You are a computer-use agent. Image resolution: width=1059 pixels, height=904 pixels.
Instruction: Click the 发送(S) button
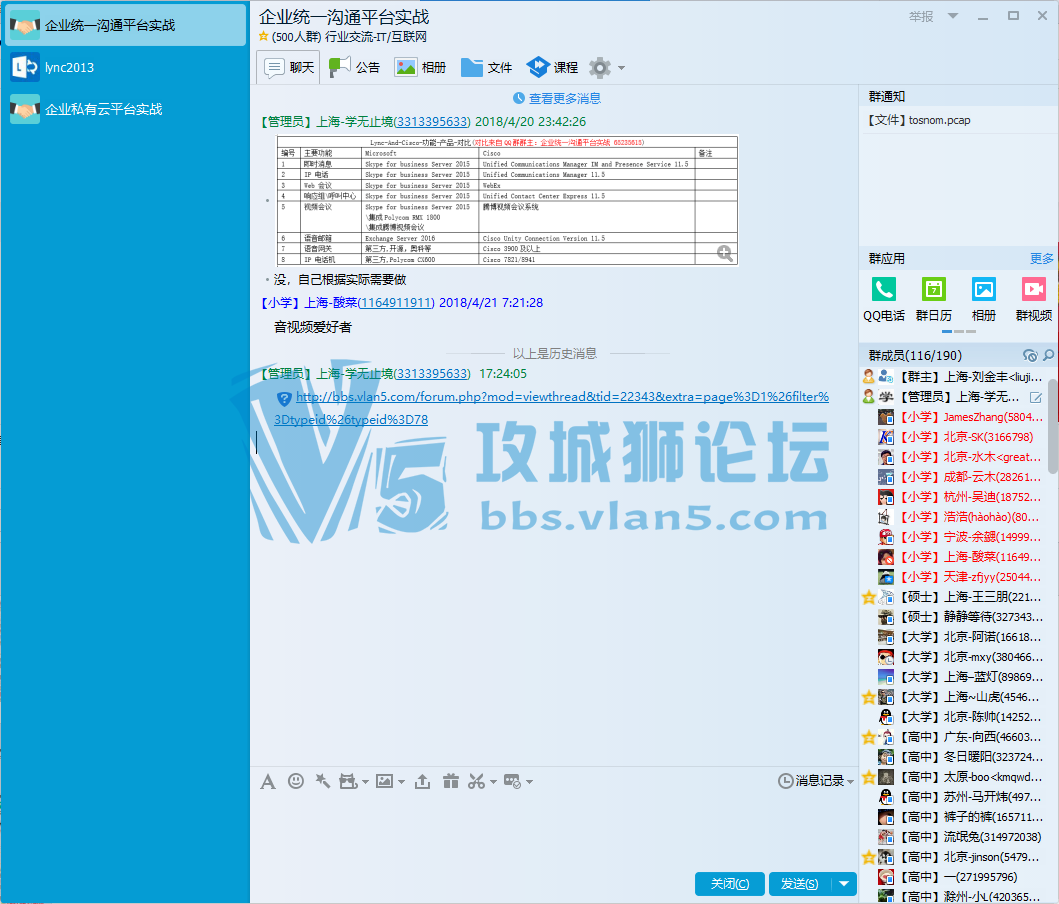coord(800,884)
